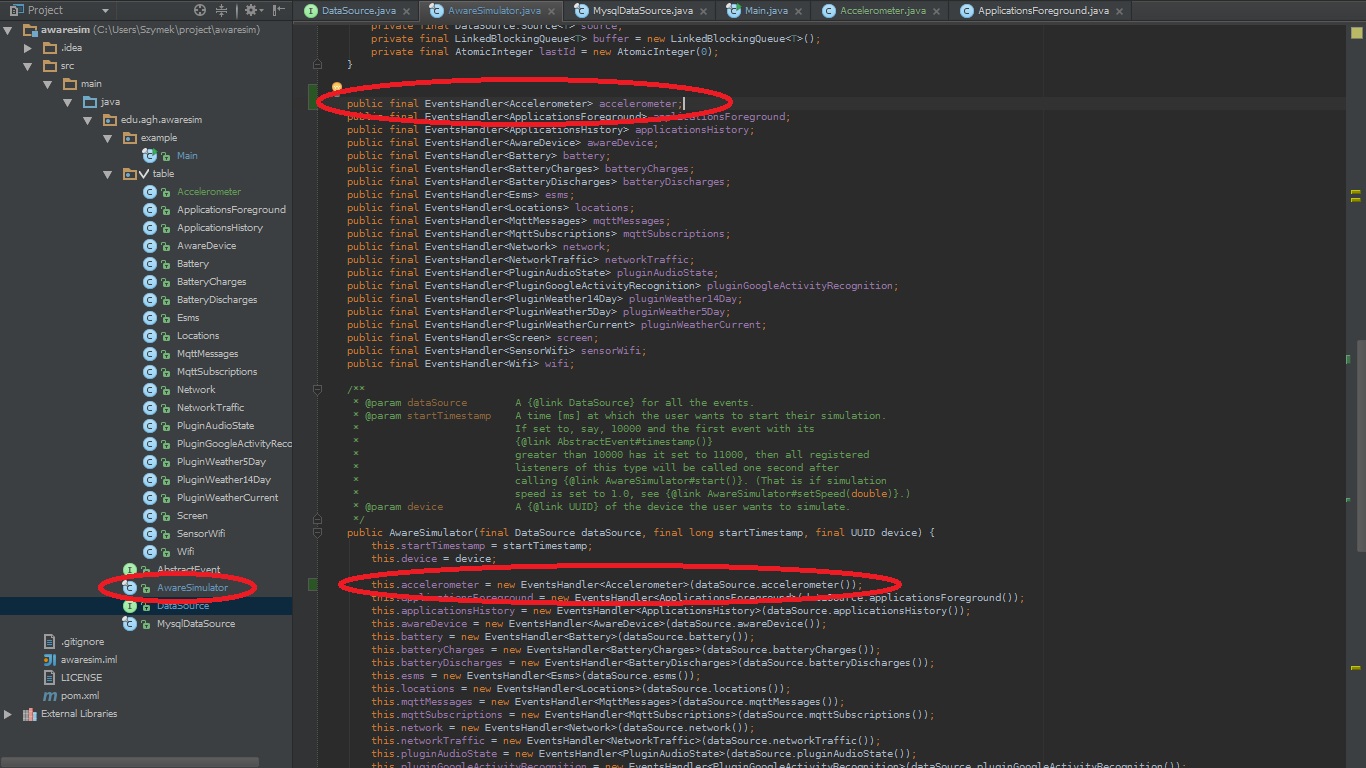Click the Wifi class icon in tree
Viewport: 1366px width, 768px height.
150,552
